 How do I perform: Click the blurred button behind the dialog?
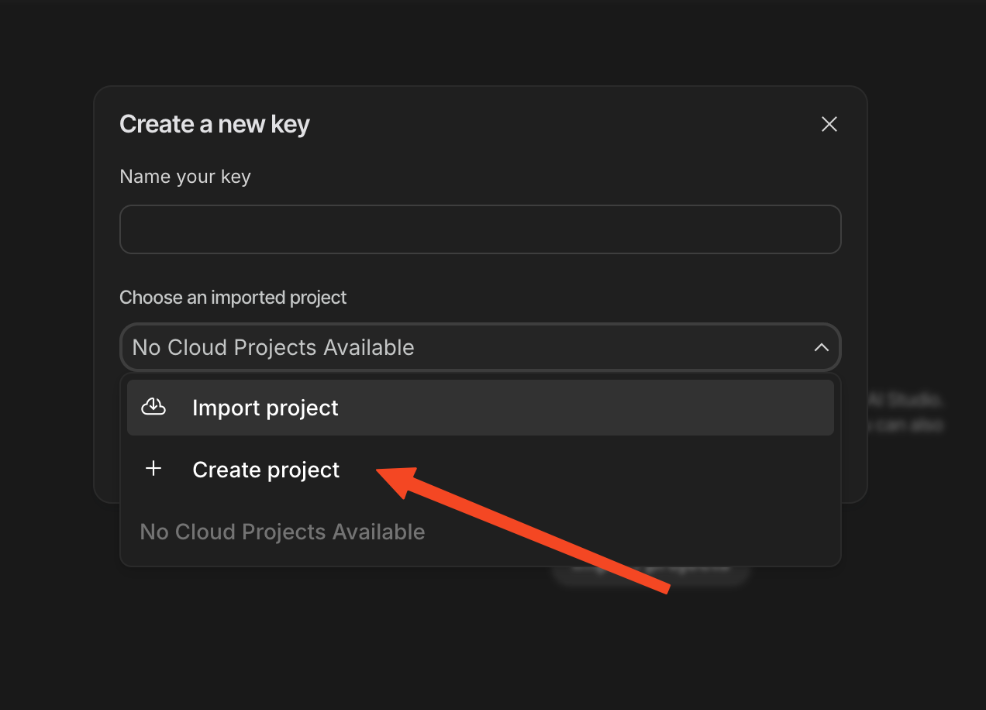point(650,572)
